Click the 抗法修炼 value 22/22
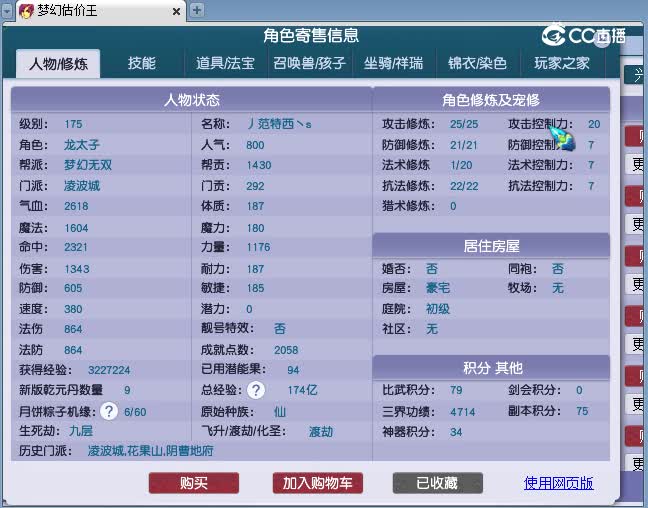Viewport: 648px width, 508px height. tap(464, 186)
